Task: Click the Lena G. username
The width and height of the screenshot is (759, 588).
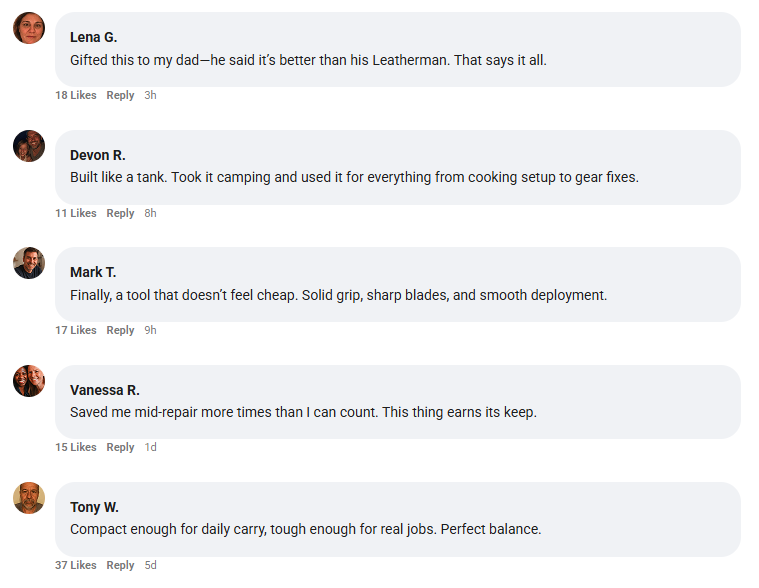Action: [93, 37]
